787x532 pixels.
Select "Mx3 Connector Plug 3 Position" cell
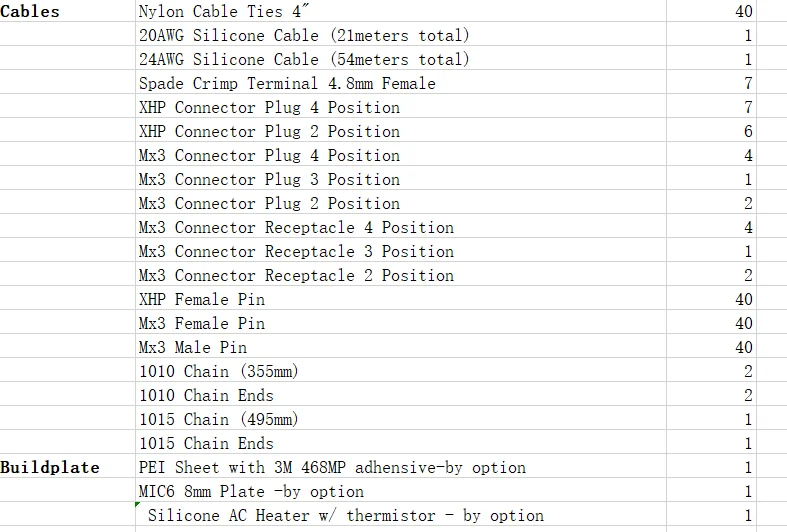click(x=270, y=180)
